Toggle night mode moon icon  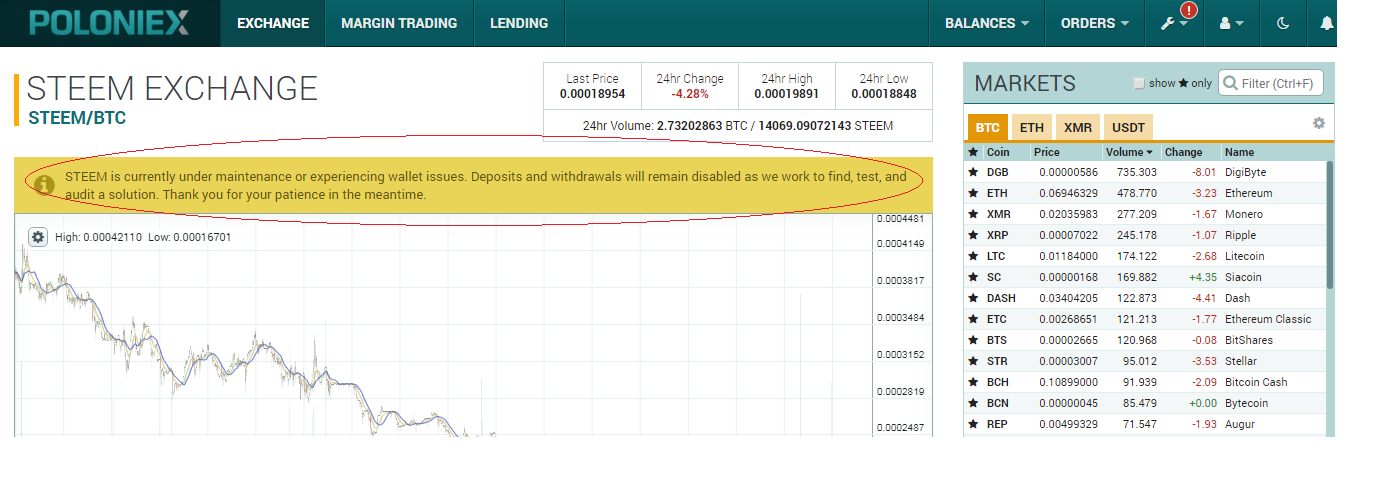(x=1283, y=23)
